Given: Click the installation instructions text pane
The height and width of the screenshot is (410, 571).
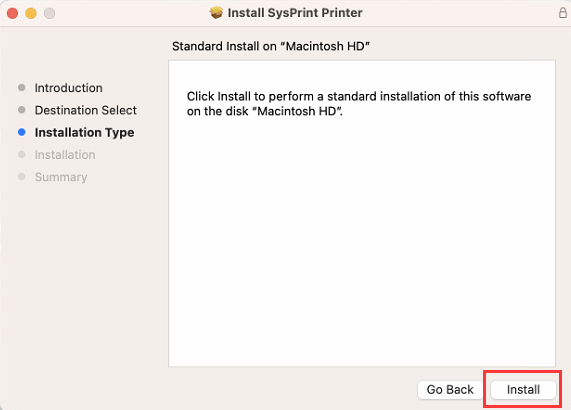Looking at the screenshot, I should pyautogui.click(x=362, y=214).
